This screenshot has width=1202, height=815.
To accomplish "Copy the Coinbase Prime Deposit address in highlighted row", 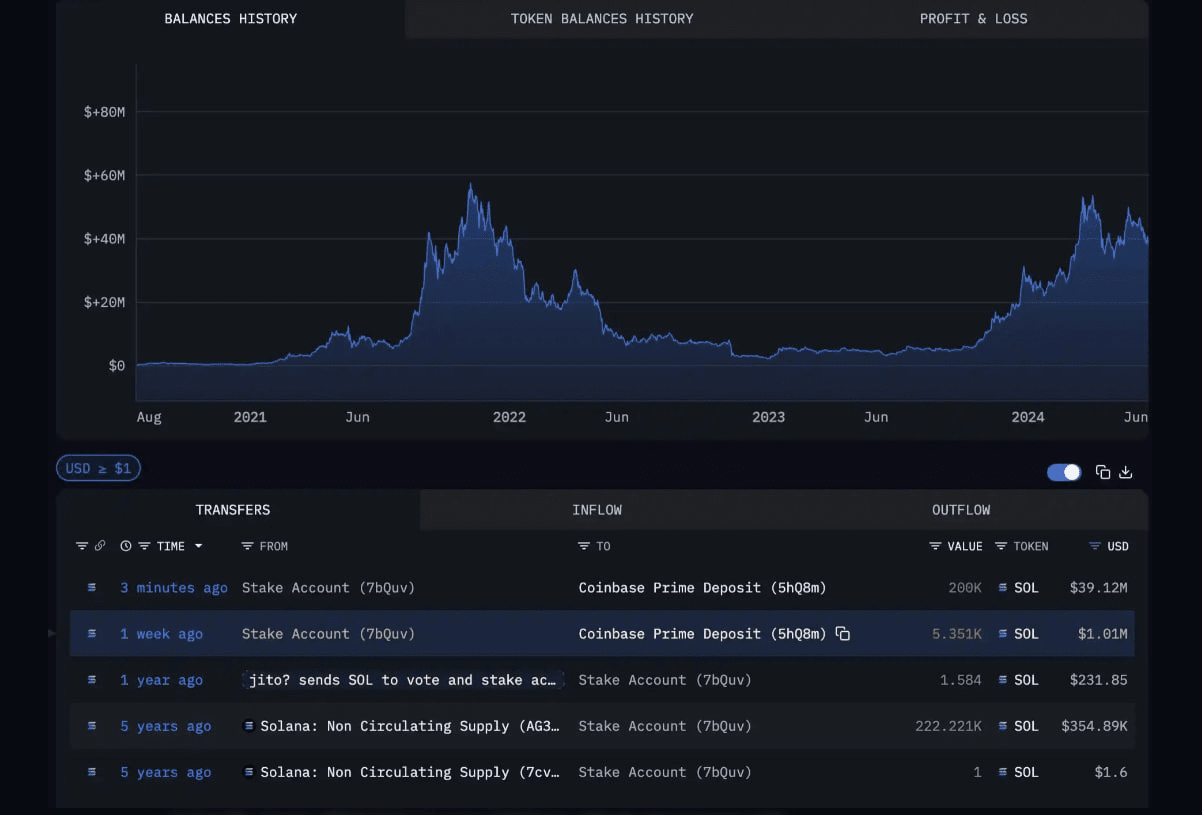I will pos(843,634).
